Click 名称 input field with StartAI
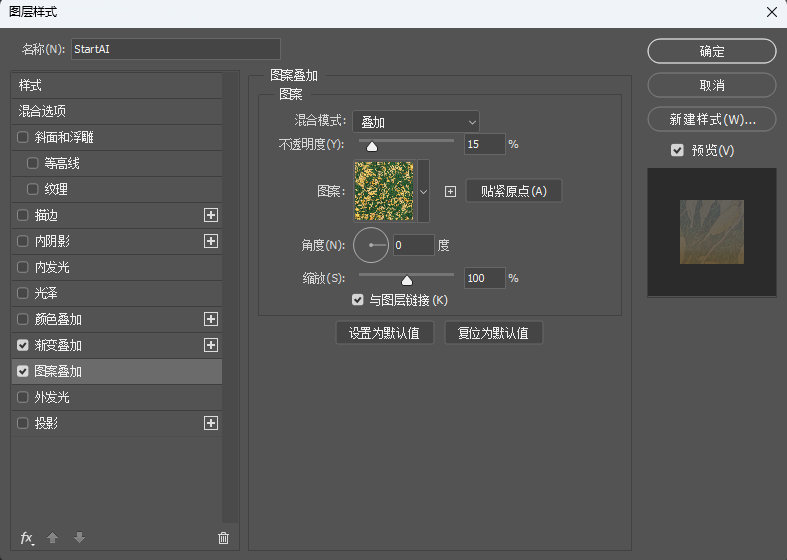Screen dimensions: 787x560 point(176,49)
